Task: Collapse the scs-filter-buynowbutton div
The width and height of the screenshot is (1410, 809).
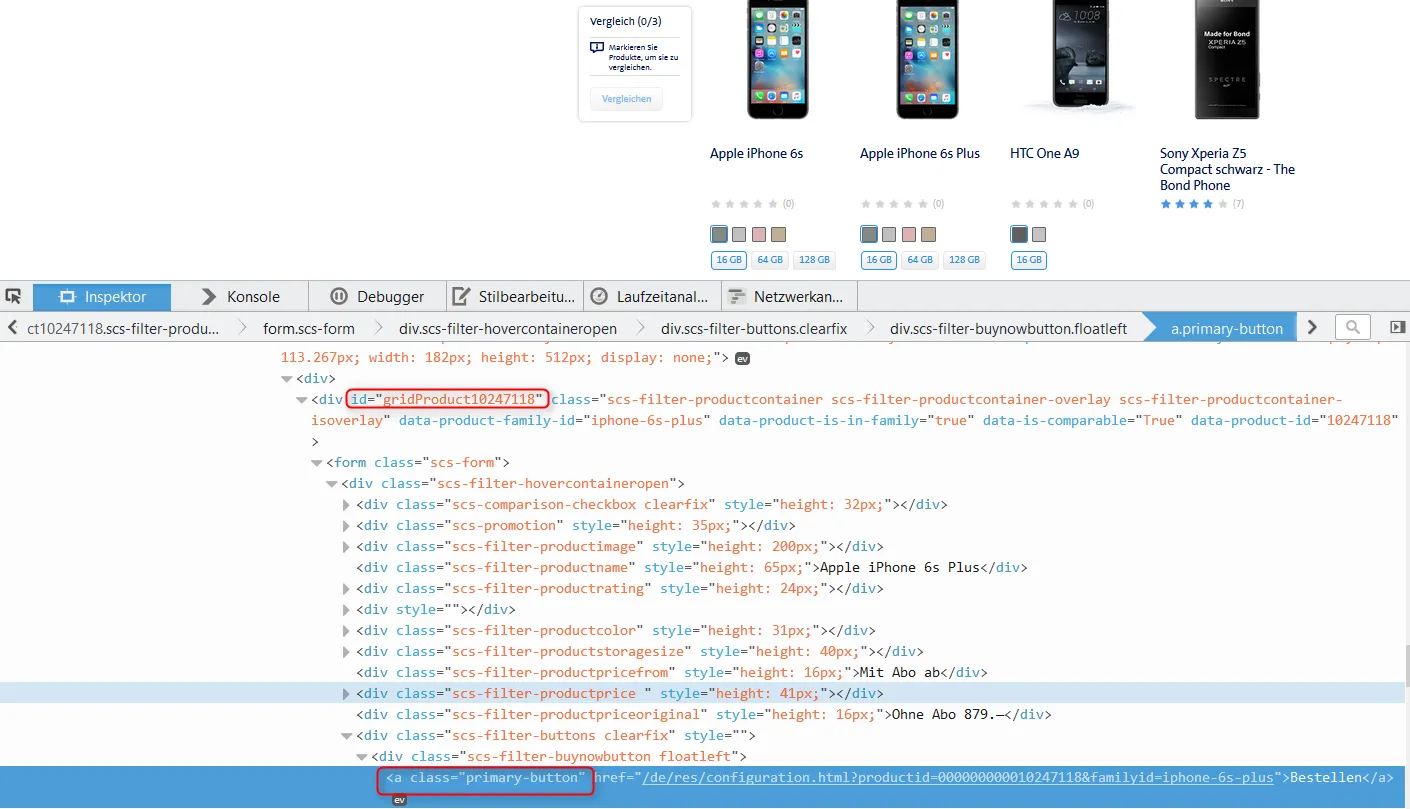Action: pos(363,757)
